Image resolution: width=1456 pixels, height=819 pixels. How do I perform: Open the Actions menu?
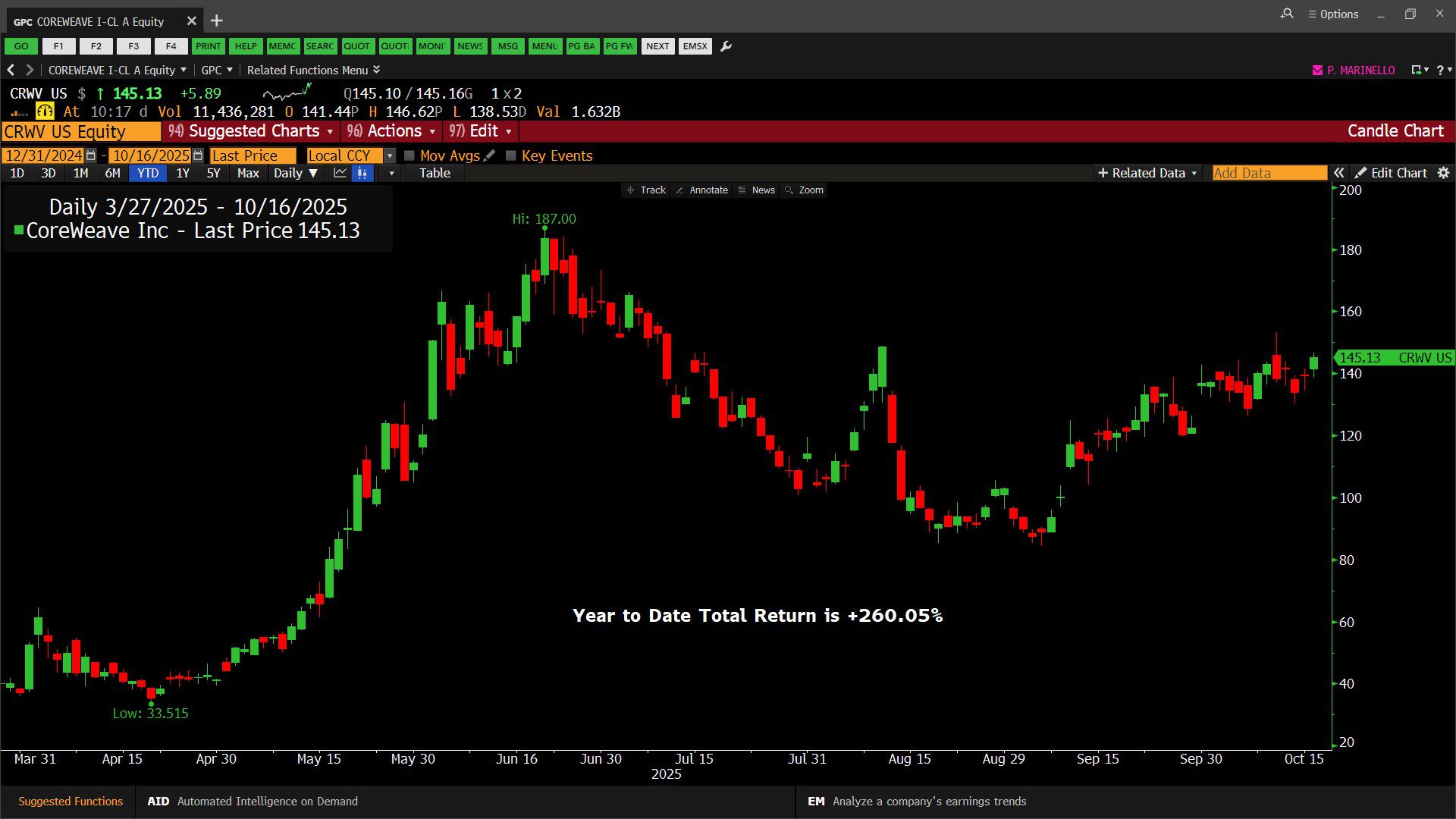coord(391,131)
